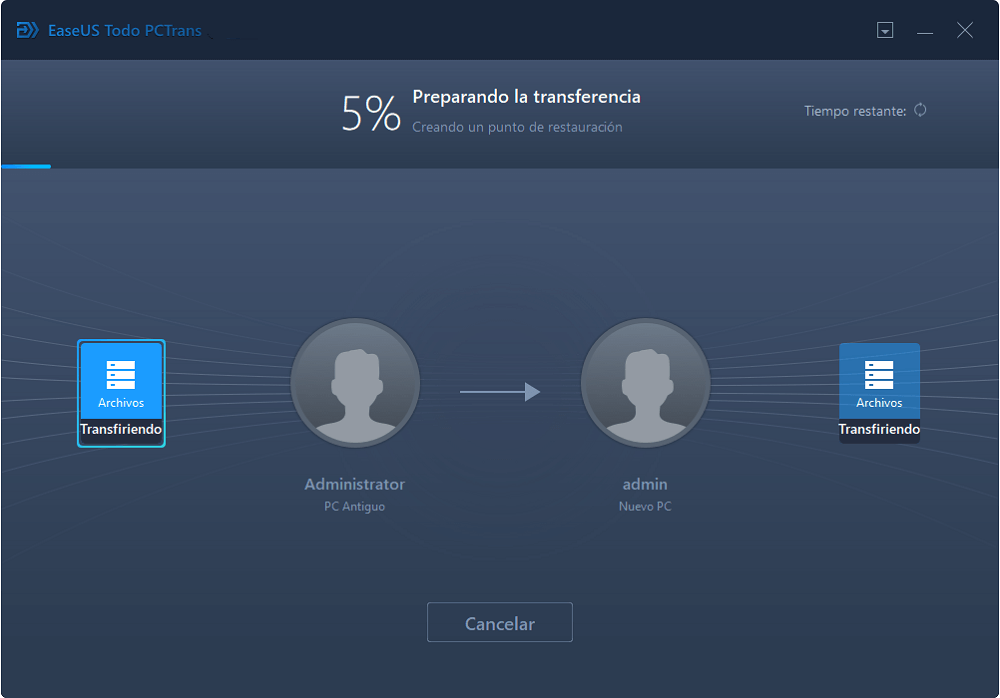Screen dimensions: 1000x698
Task: Click the Administrator PC Antiguo avatar
Action: point(355,383)
